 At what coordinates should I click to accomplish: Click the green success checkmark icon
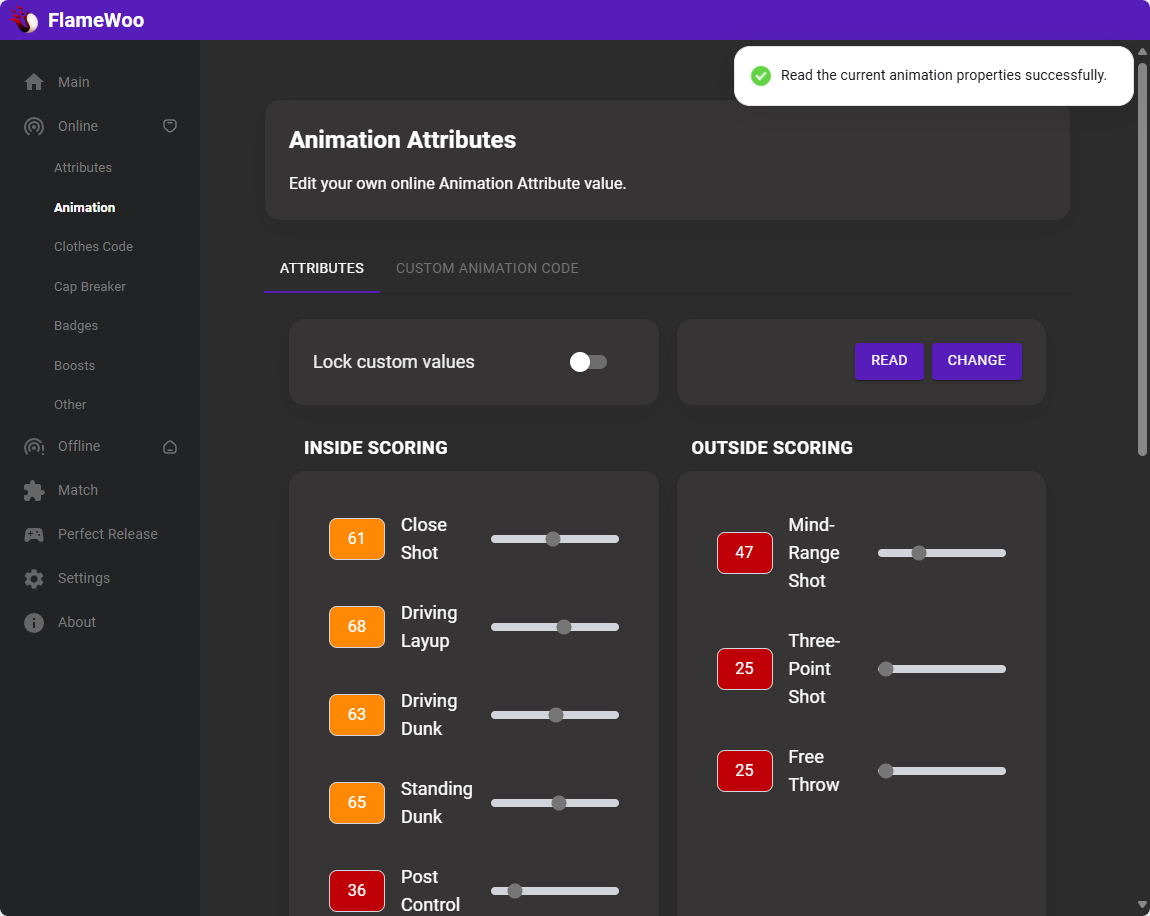pyautogui.click(x=761, y=76)
